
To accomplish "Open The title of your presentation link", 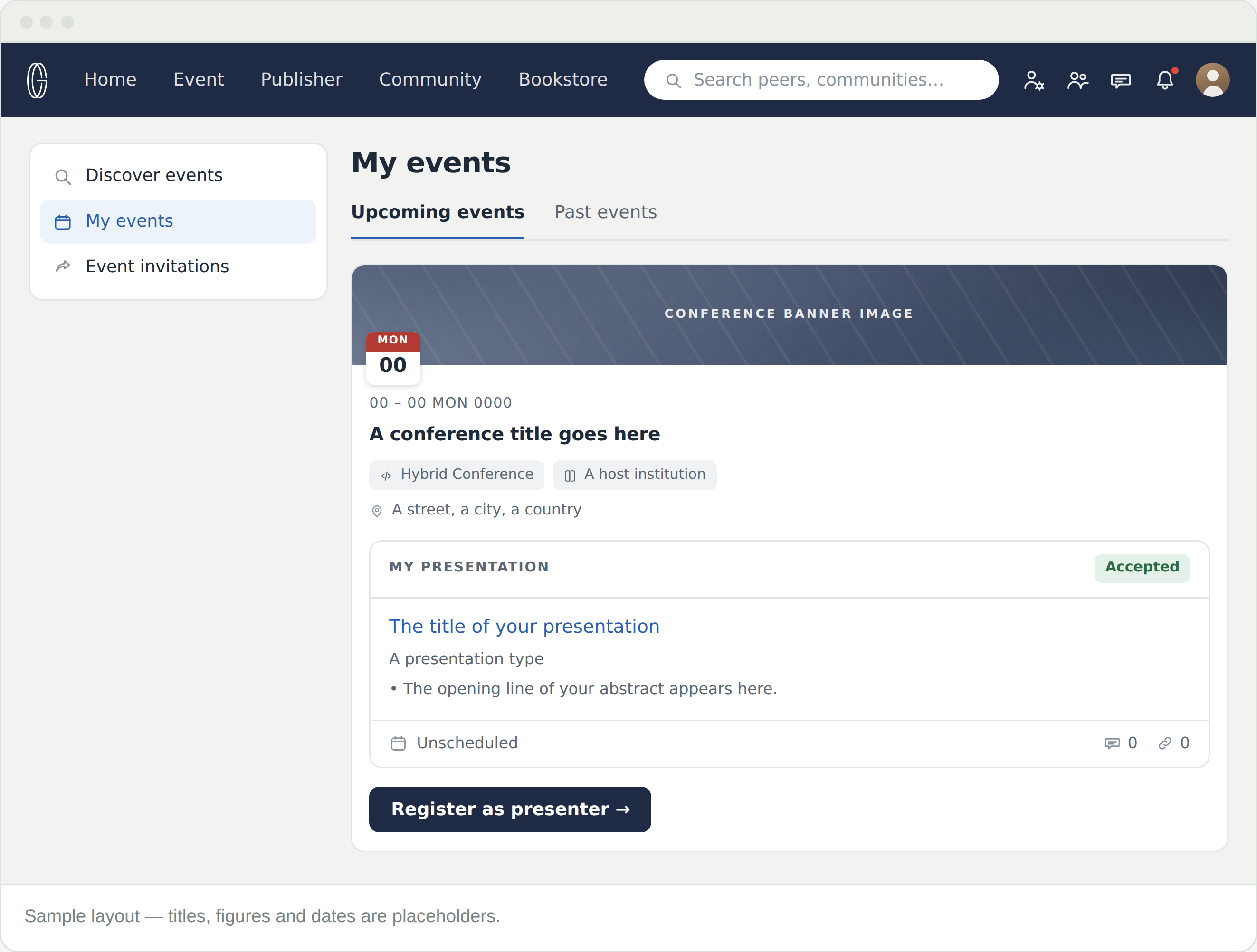I will pyautogui.click(x=524, y=626).
